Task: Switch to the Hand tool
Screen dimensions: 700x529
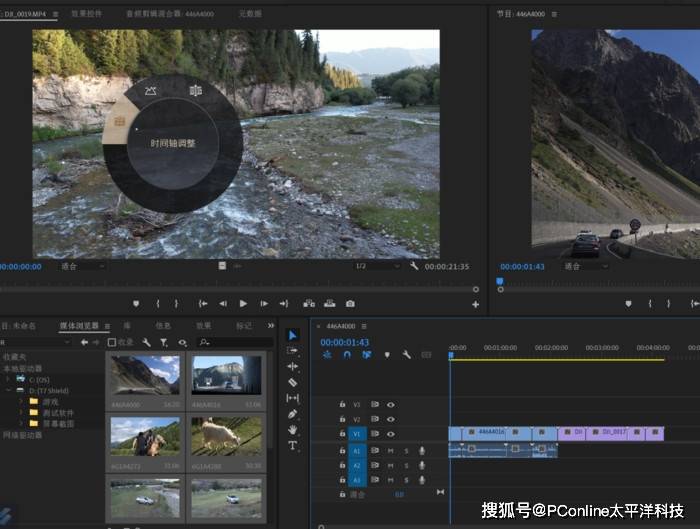Action: coord(292,430)
